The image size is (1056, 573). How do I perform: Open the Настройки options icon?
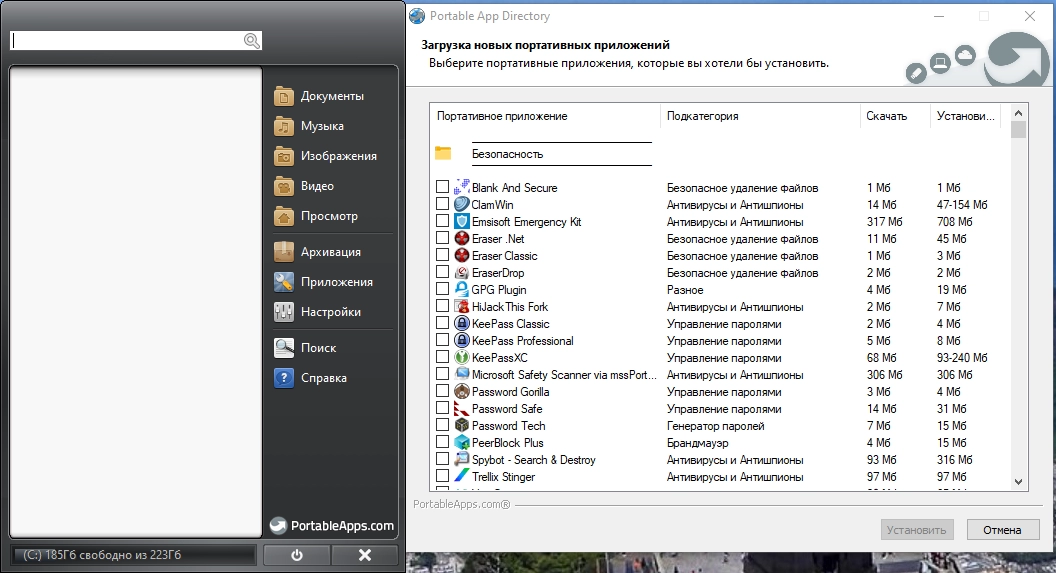[284, 312]
